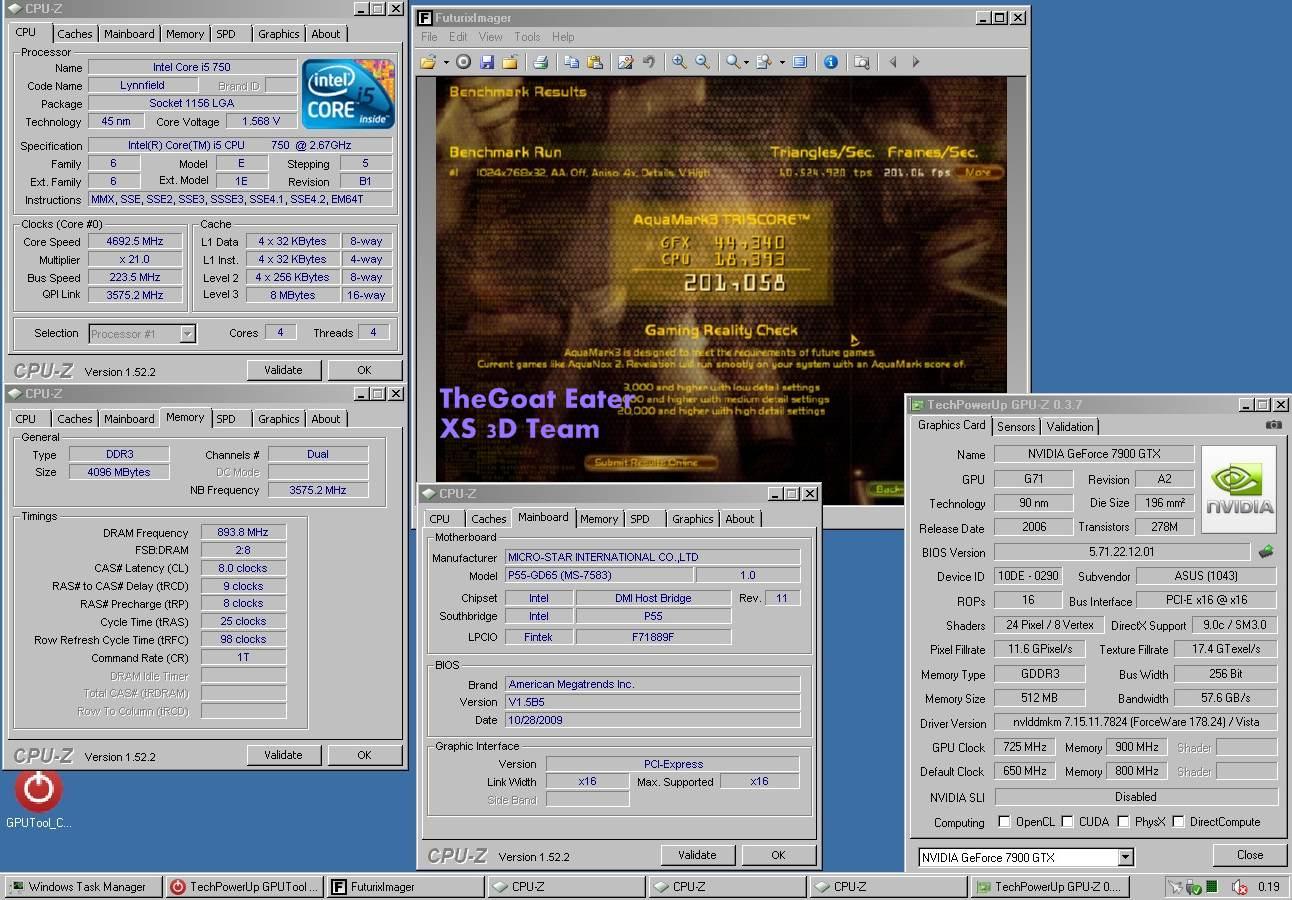The image size is (1292, 900).
Task: Go to next image with right arrow
Action: (x=916, y=62)
